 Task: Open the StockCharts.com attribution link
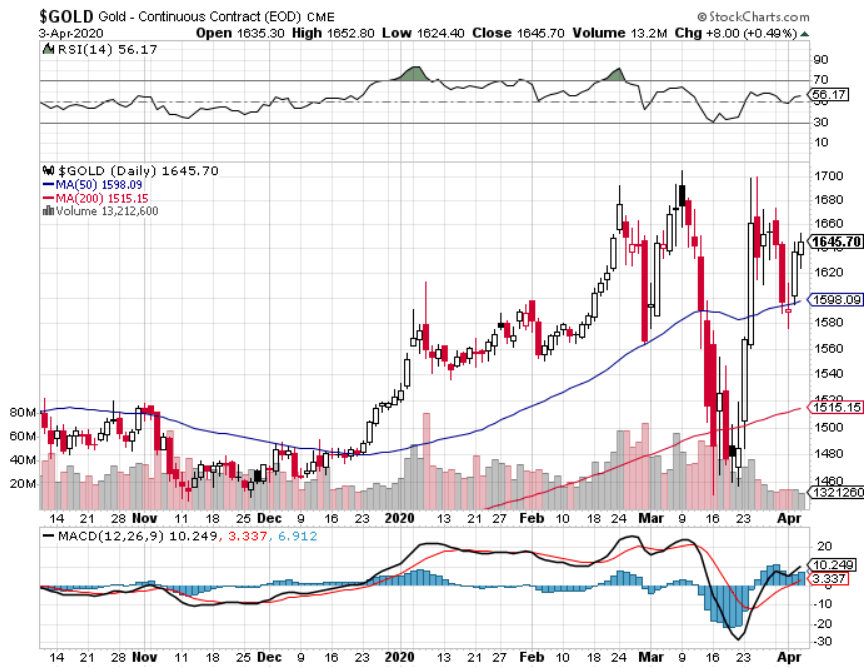(753, 17)
